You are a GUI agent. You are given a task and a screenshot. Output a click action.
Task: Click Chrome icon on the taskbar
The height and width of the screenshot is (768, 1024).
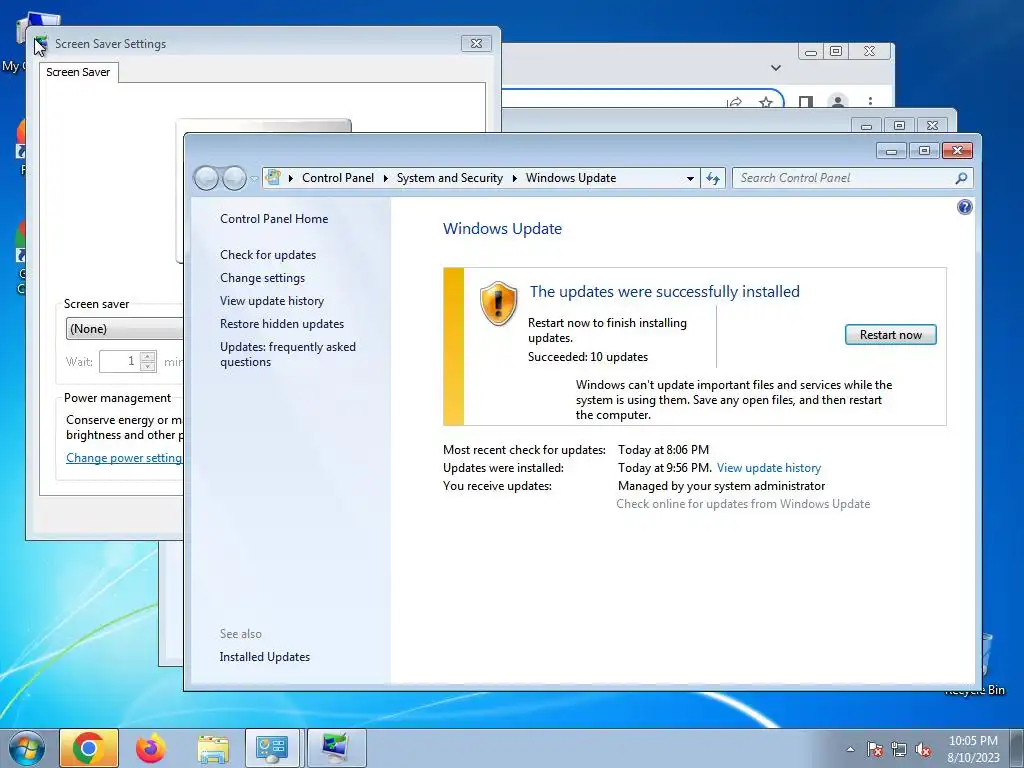89,748
